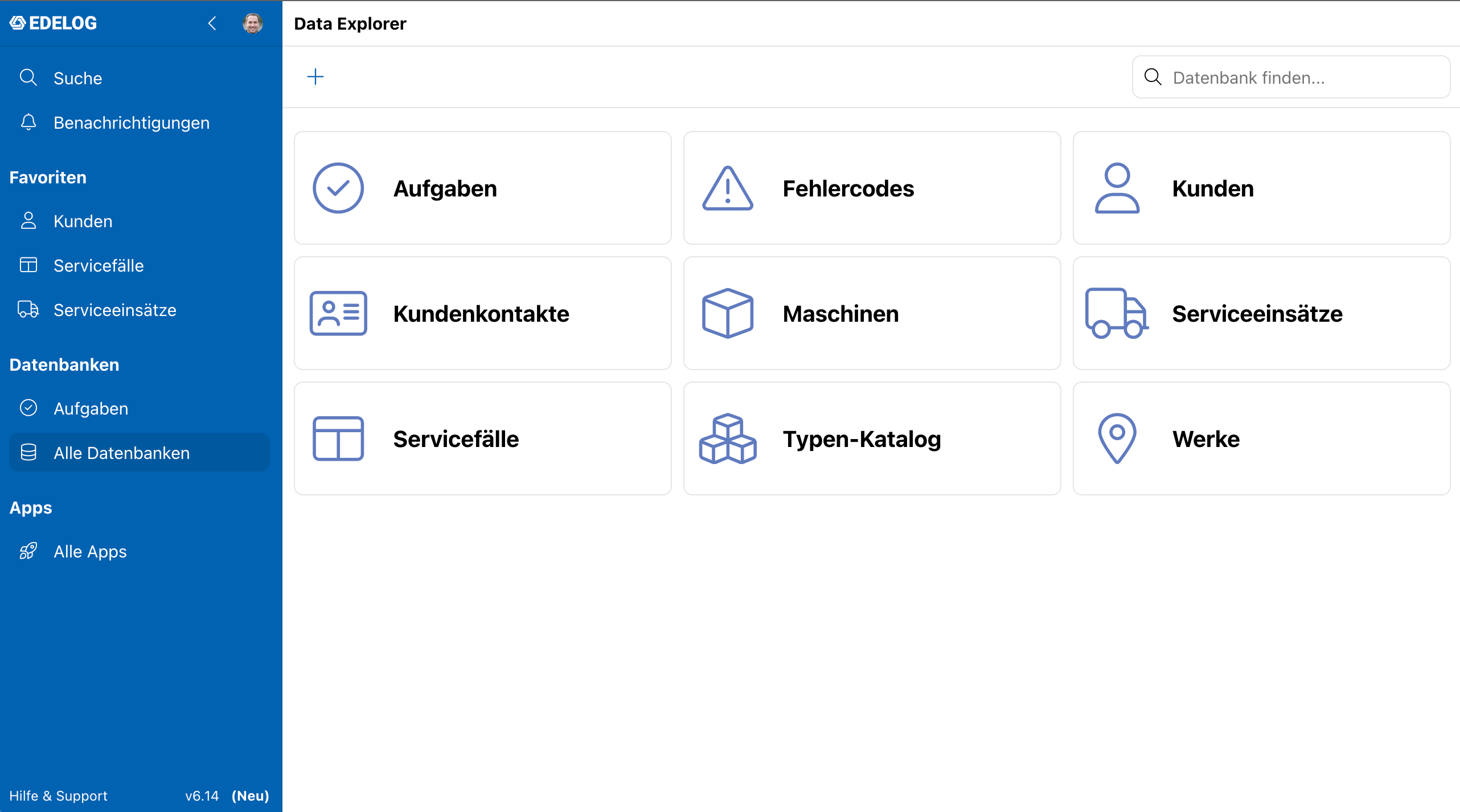Open the Fehlercodes warning triangle card
1460x812 pixels.
click(x=872, y=188)
